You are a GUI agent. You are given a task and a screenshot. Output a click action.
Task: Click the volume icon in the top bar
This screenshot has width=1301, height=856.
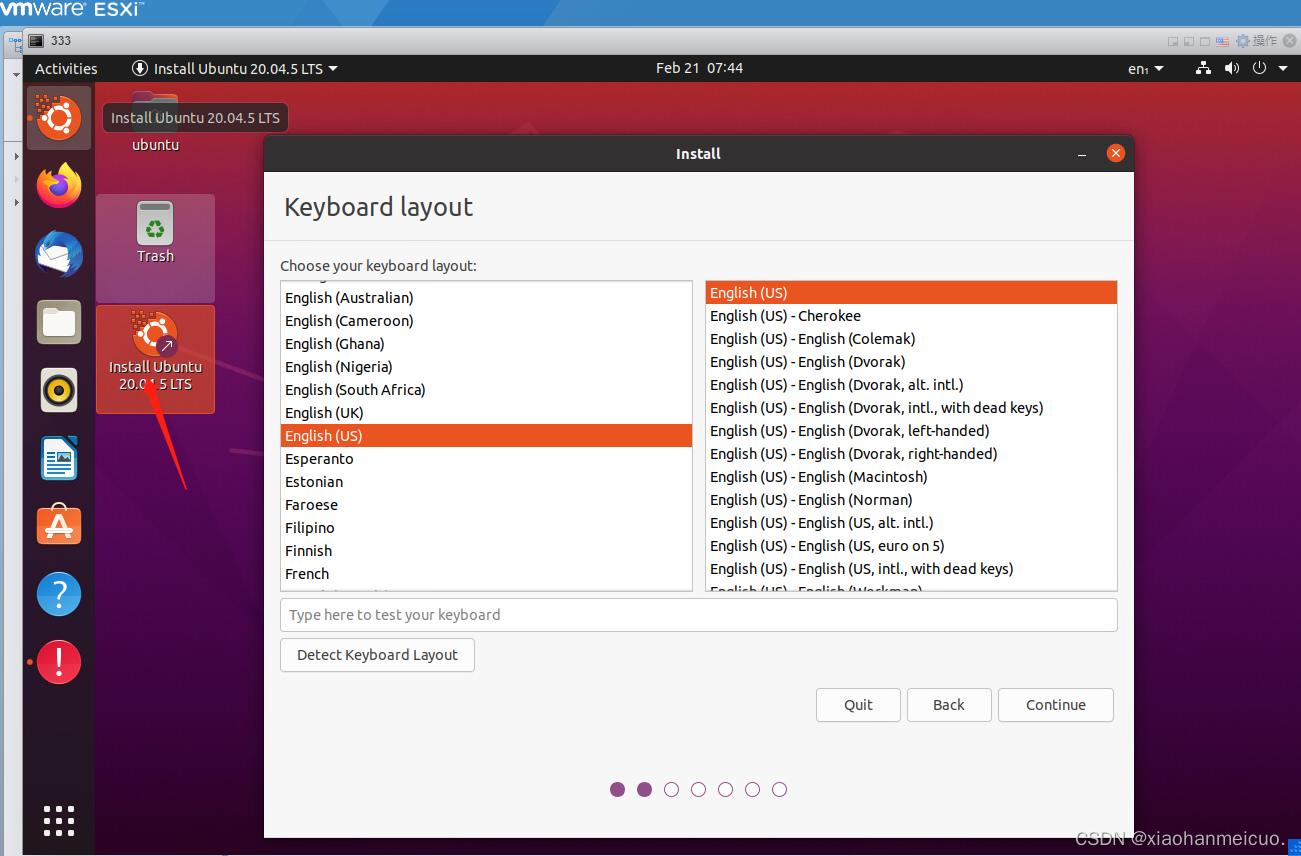[x=1231, y=68]
